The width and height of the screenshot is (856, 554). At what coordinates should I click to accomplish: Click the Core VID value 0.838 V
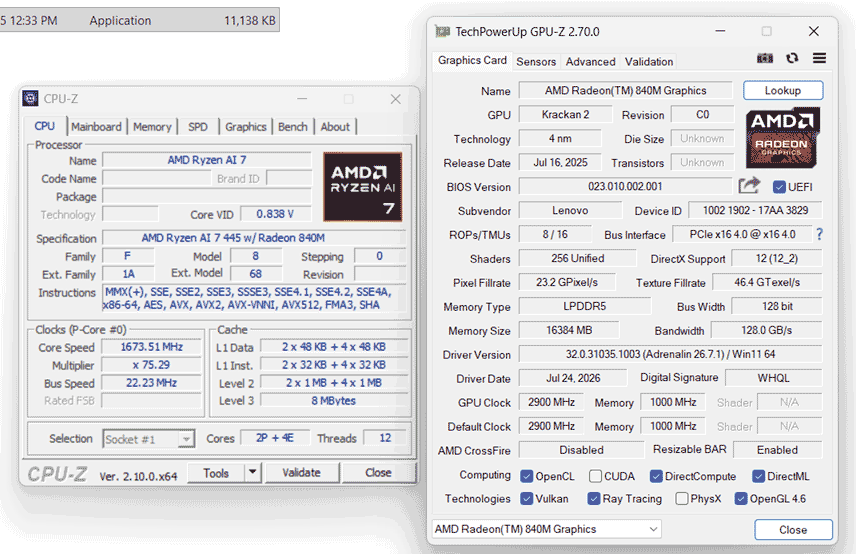coord(276,214)
